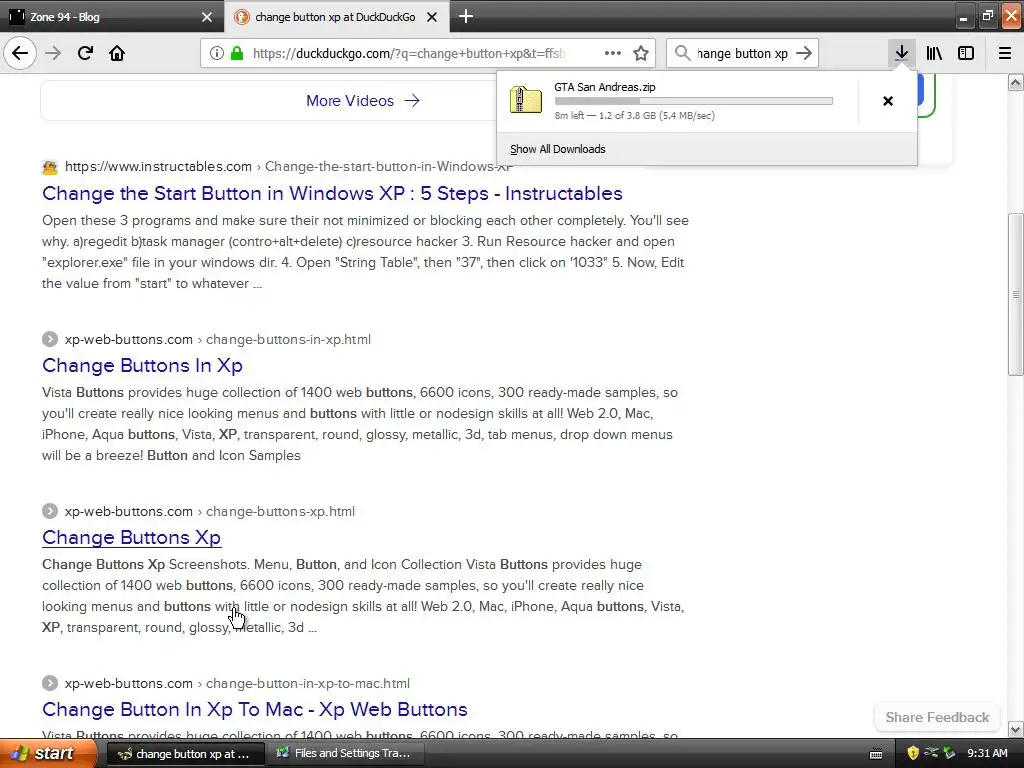Open Change Button In Xp To Mac result
This screenshot has height=768, width=1024.
[255, 709]
